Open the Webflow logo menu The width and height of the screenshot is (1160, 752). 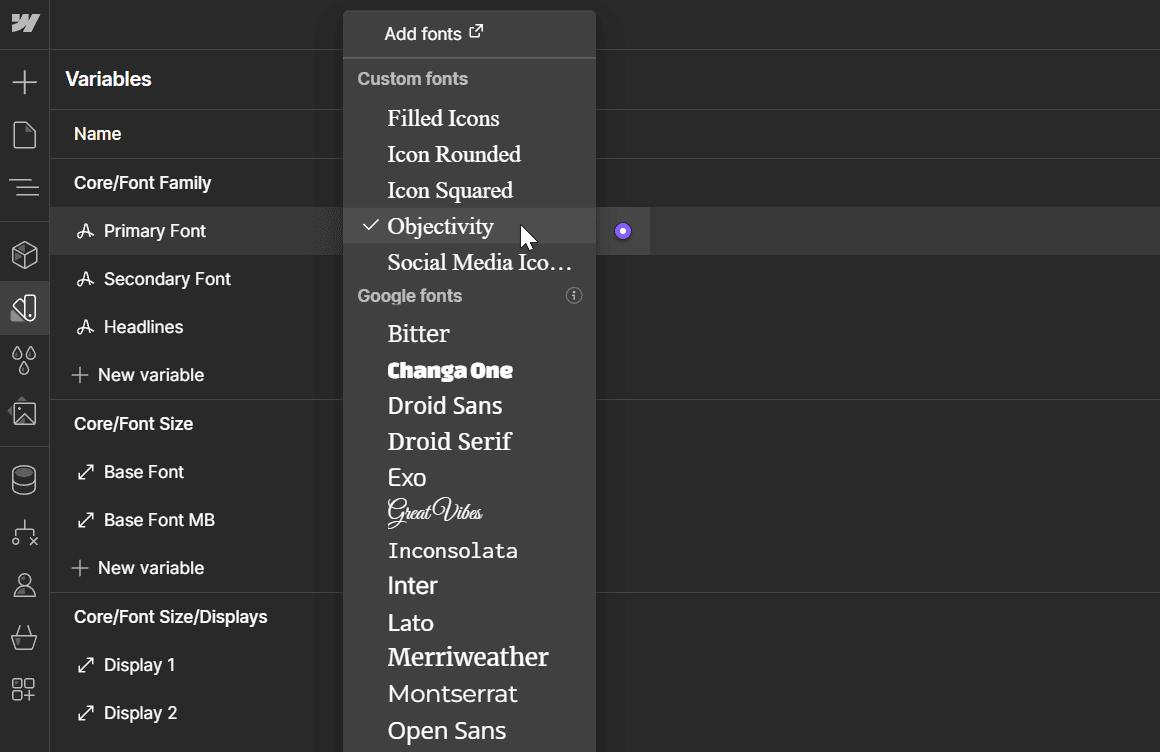click(24, 24)
